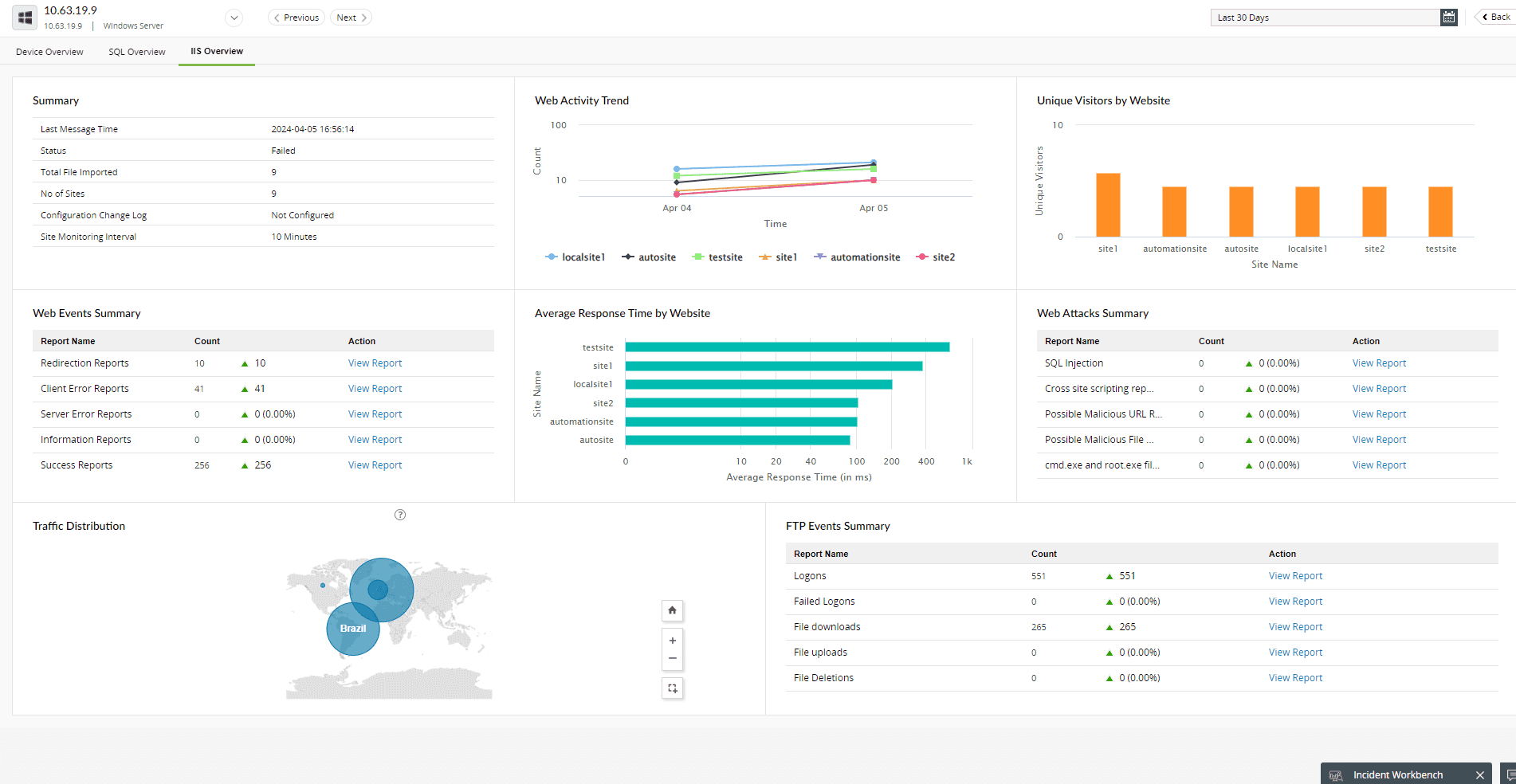
Task: Click the Back button
Action: (x=1496, y=17)
